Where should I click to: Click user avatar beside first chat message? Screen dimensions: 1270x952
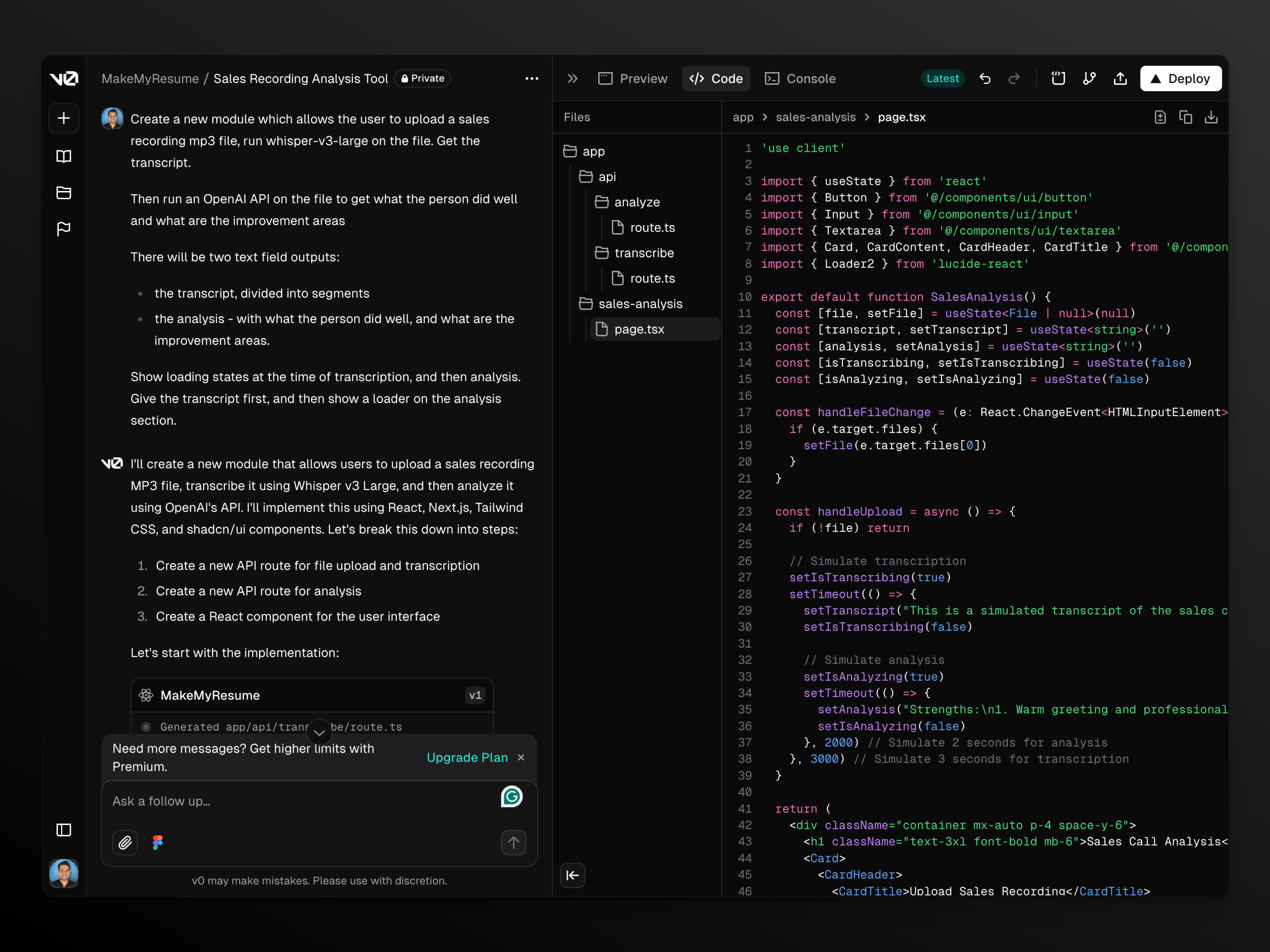tap(112, 118)
